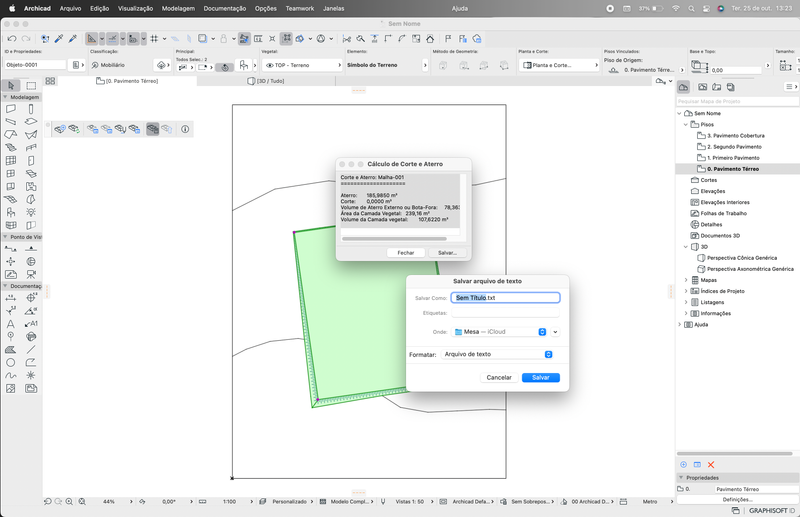Click the eyedropper pick-up parameters icon

(59, 39)
